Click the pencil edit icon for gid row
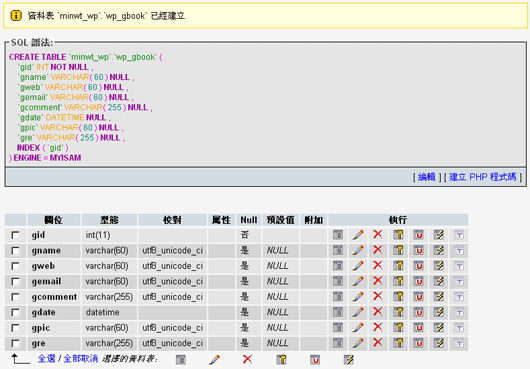The width and height of the screenshot is (530, 369). [358, 235]
